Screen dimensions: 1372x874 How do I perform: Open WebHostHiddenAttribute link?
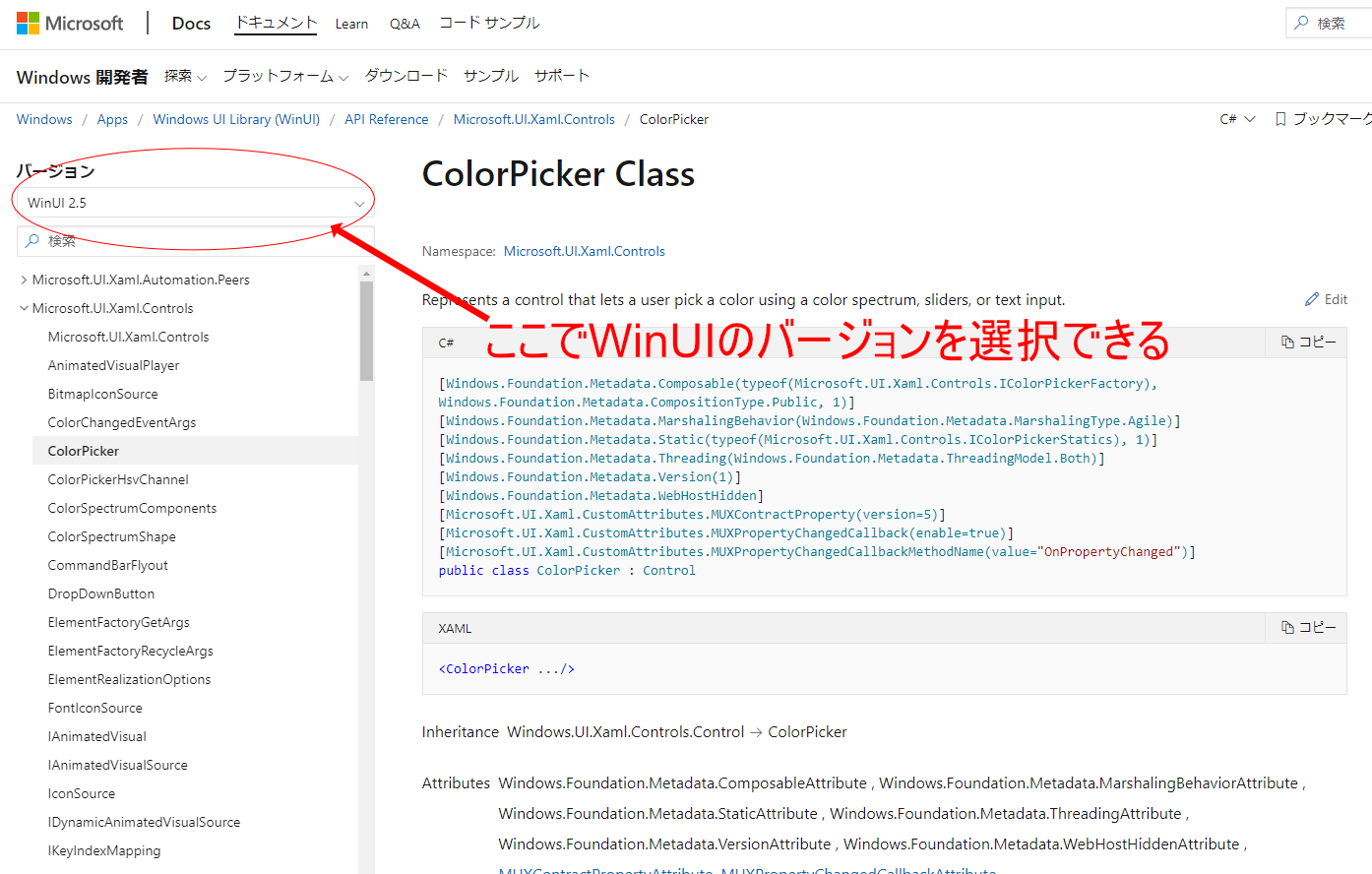click(x=1042, y=843)
